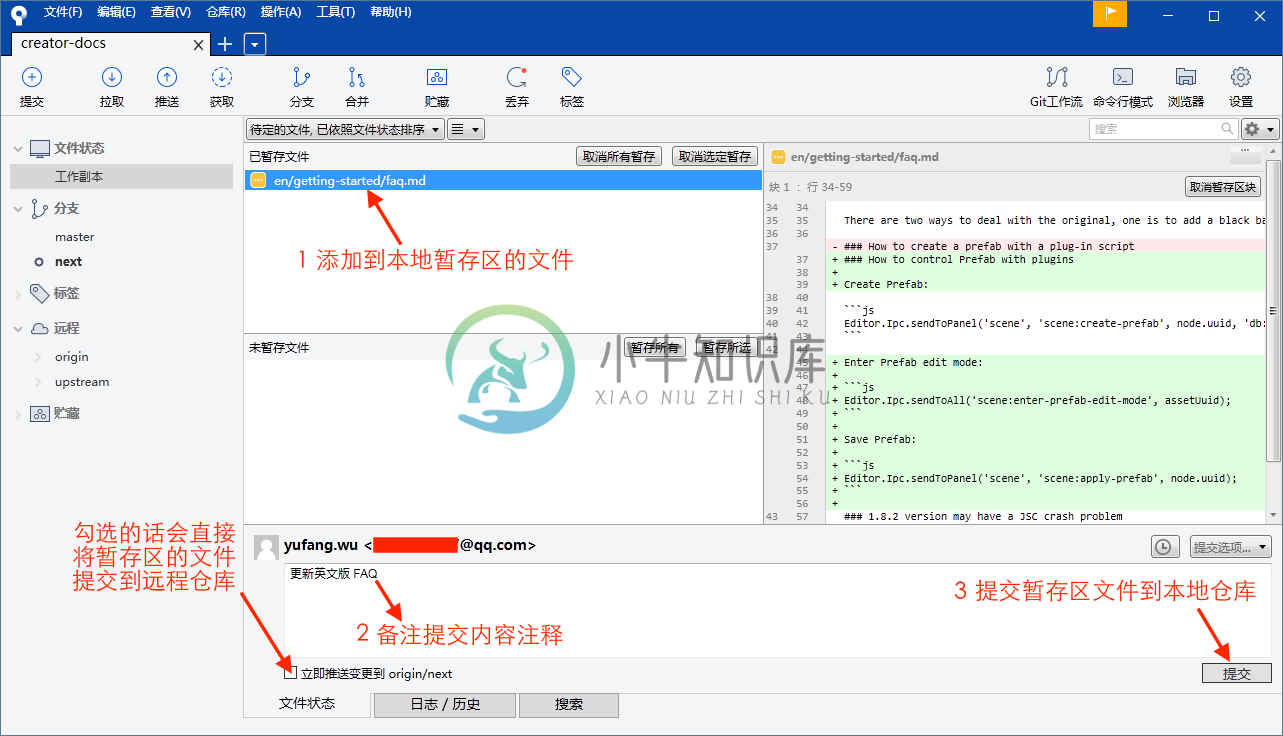Switch to the 文件状态 bottom tab
This screenshot has height=736, width=1283.
pos(307,704)
